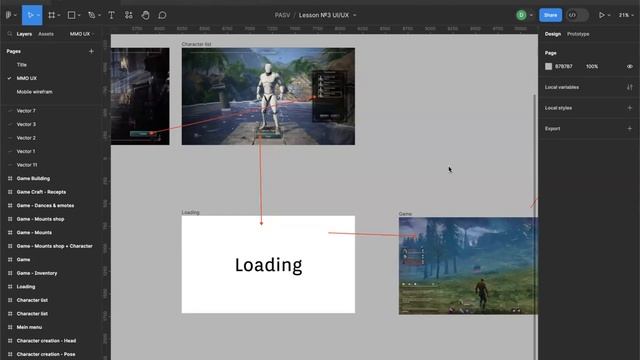Toggle Dev Mode switch
640x360 pixels.
(577, 15)
